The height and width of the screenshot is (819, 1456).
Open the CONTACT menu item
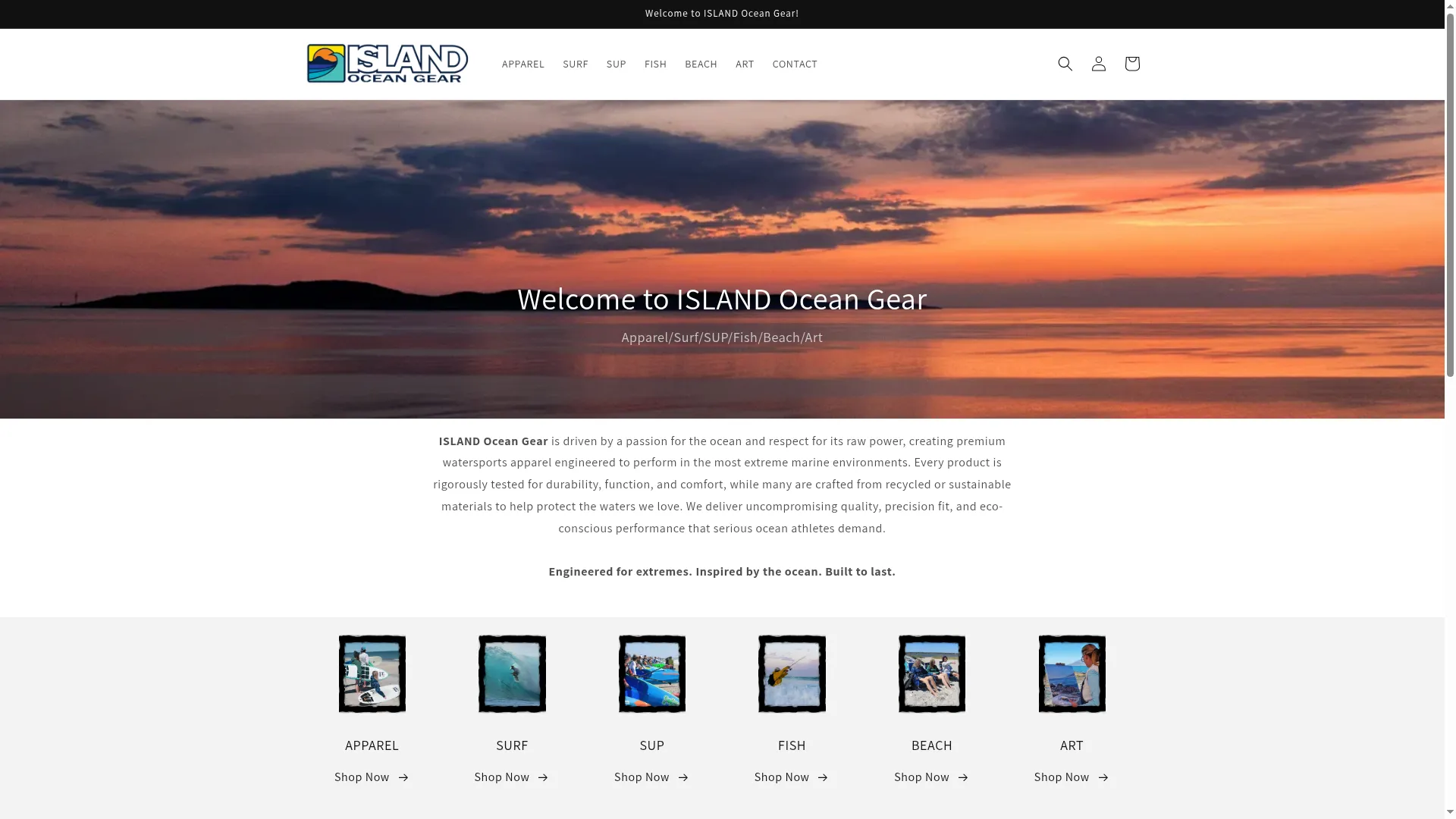(x=795, y=64)
